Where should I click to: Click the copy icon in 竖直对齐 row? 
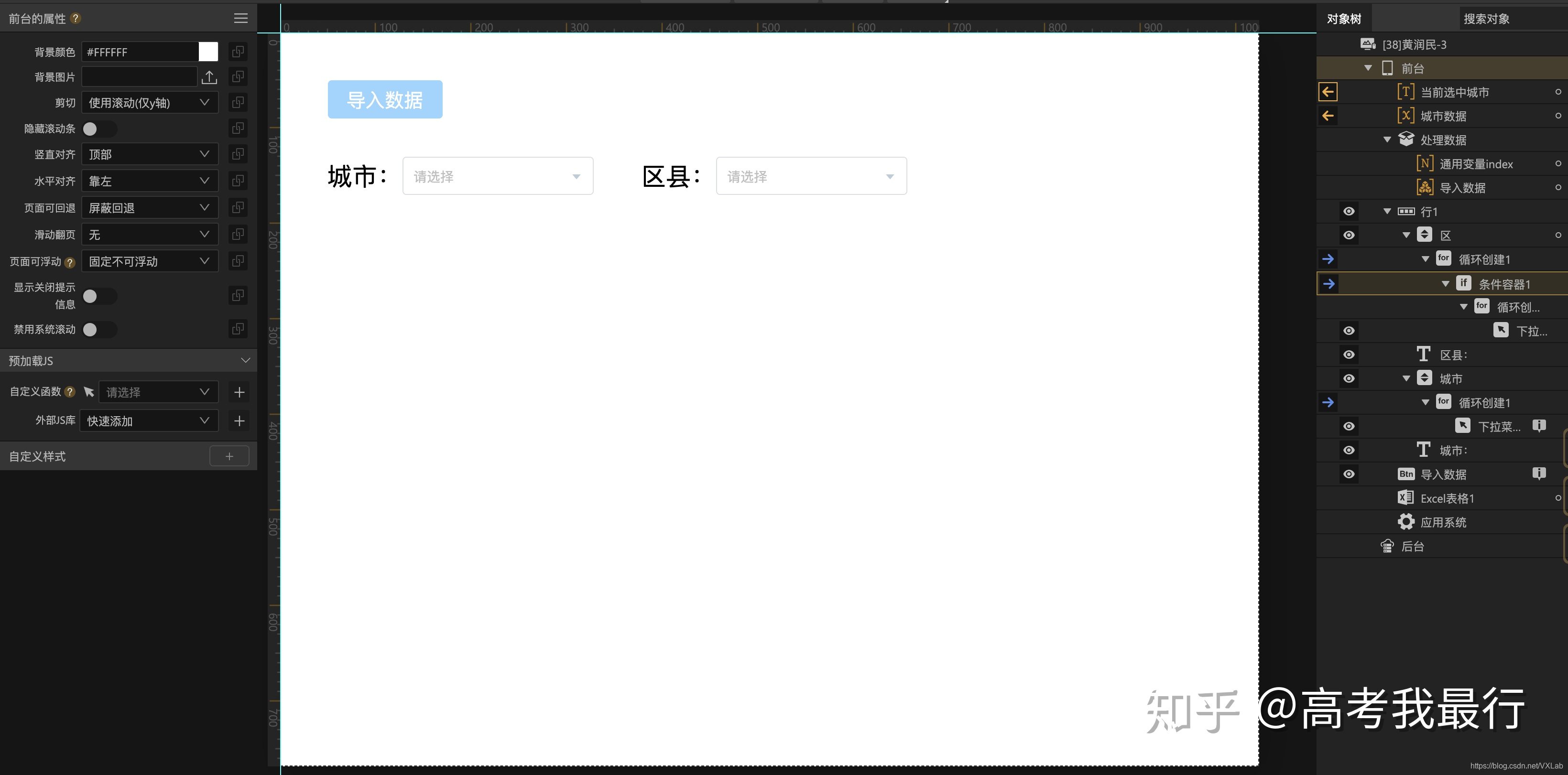pyautogui.click(x=238, y=154)
